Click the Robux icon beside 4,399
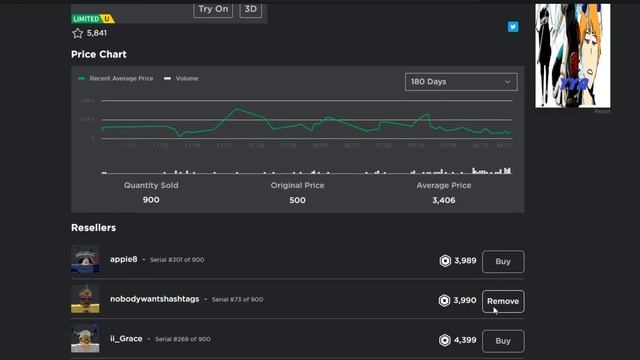The image size is (640, 360). pyautogui.click(x=445, y=340)
